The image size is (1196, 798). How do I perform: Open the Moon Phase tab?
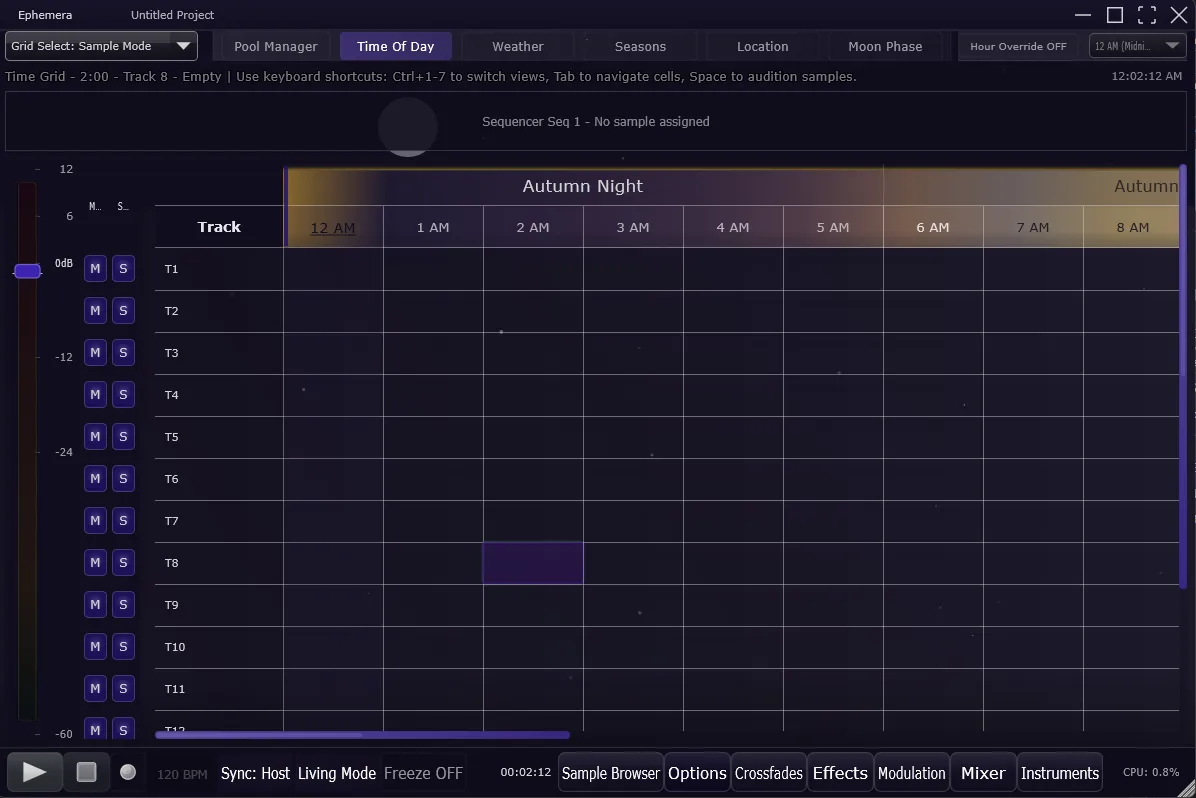pos(885,46)
